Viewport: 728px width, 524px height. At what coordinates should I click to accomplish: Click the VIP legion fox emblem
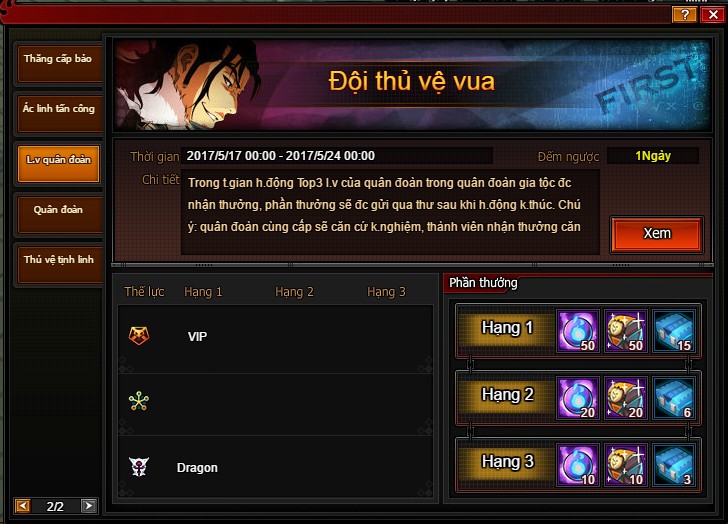[139, 336]
